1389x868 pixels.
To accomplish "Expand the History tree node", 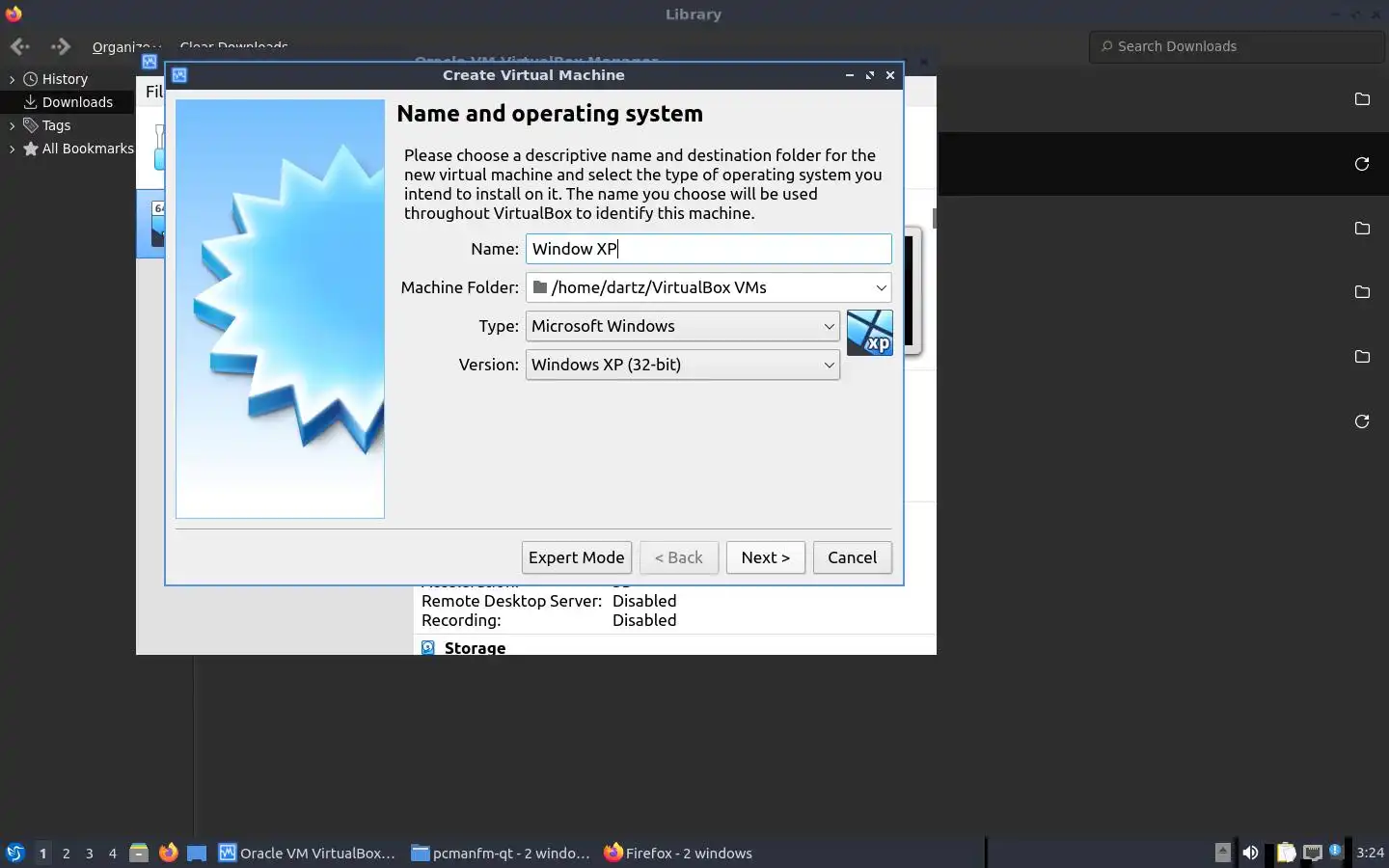I will [12, 79].
